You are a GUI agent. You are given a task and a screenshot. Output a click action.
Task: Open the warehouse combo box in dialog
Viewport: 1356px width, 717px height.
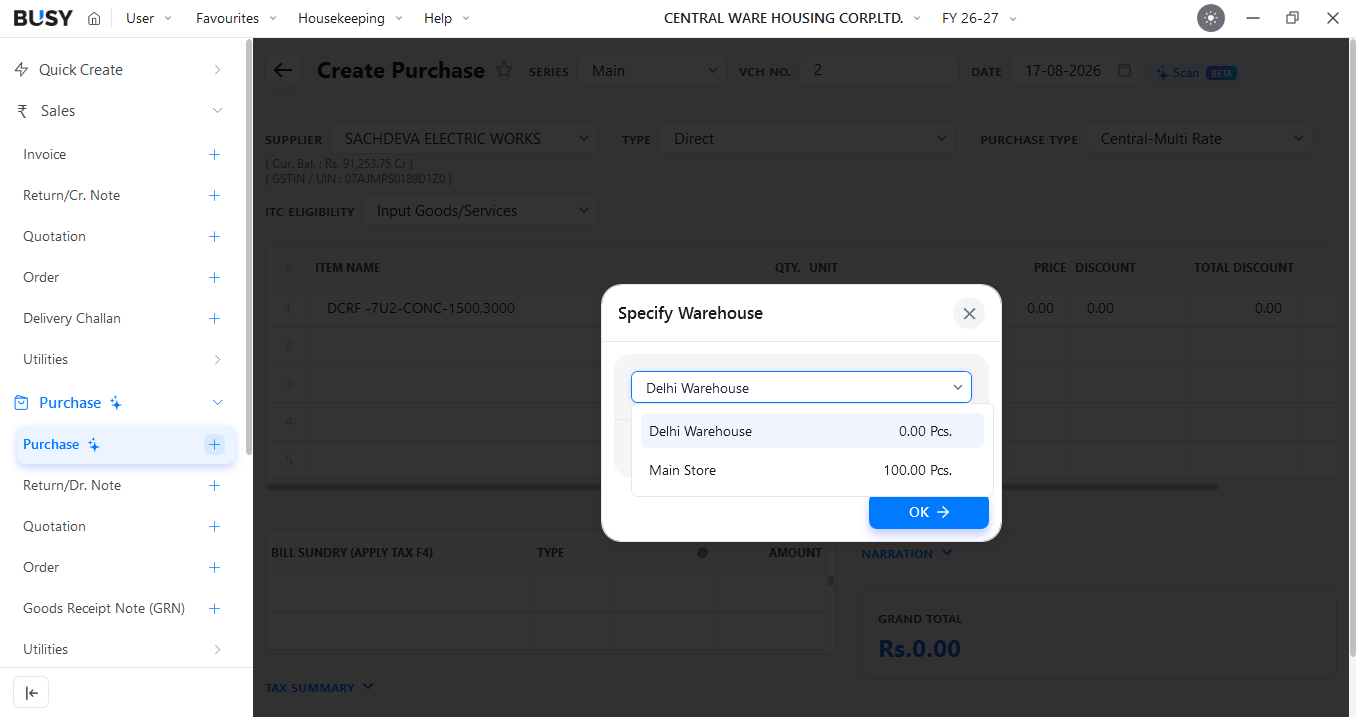(x=801, y=388)
